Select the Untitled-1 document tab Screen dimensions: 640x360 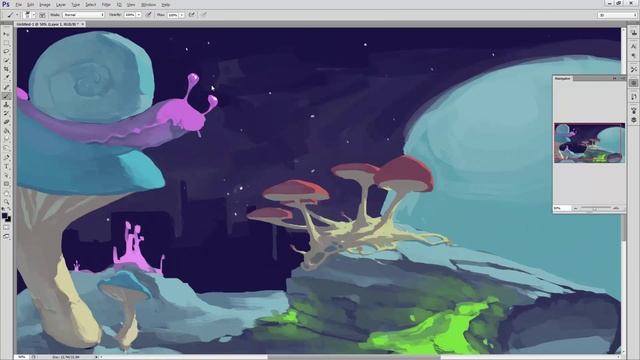point(48,24)
